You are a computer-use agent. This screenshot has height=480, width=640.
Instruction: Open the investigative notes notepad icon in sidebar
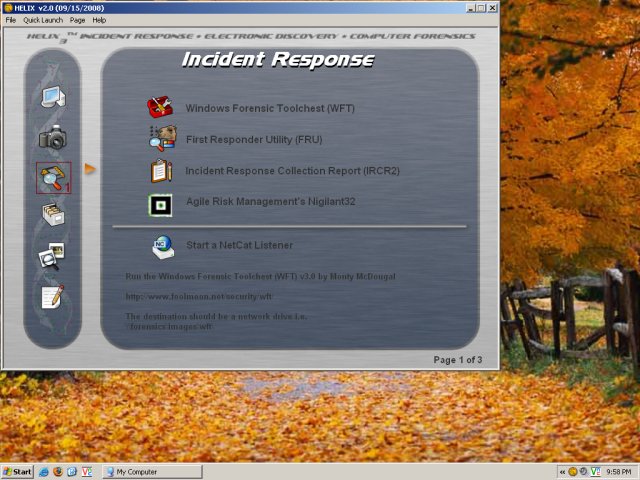53,297
